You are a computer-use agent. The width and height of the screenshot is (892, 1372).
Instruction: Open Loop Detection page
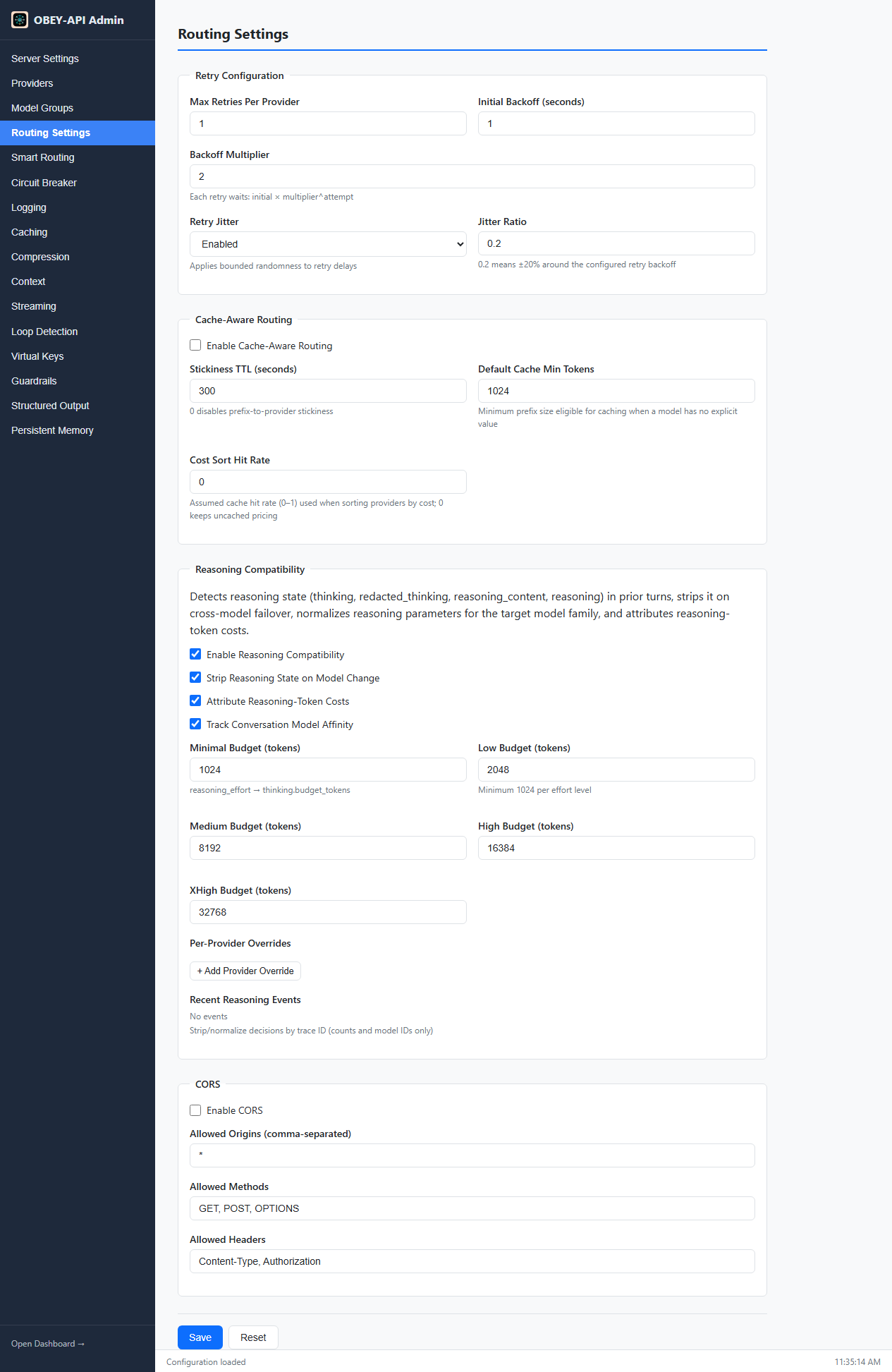[x=78, y=332]
